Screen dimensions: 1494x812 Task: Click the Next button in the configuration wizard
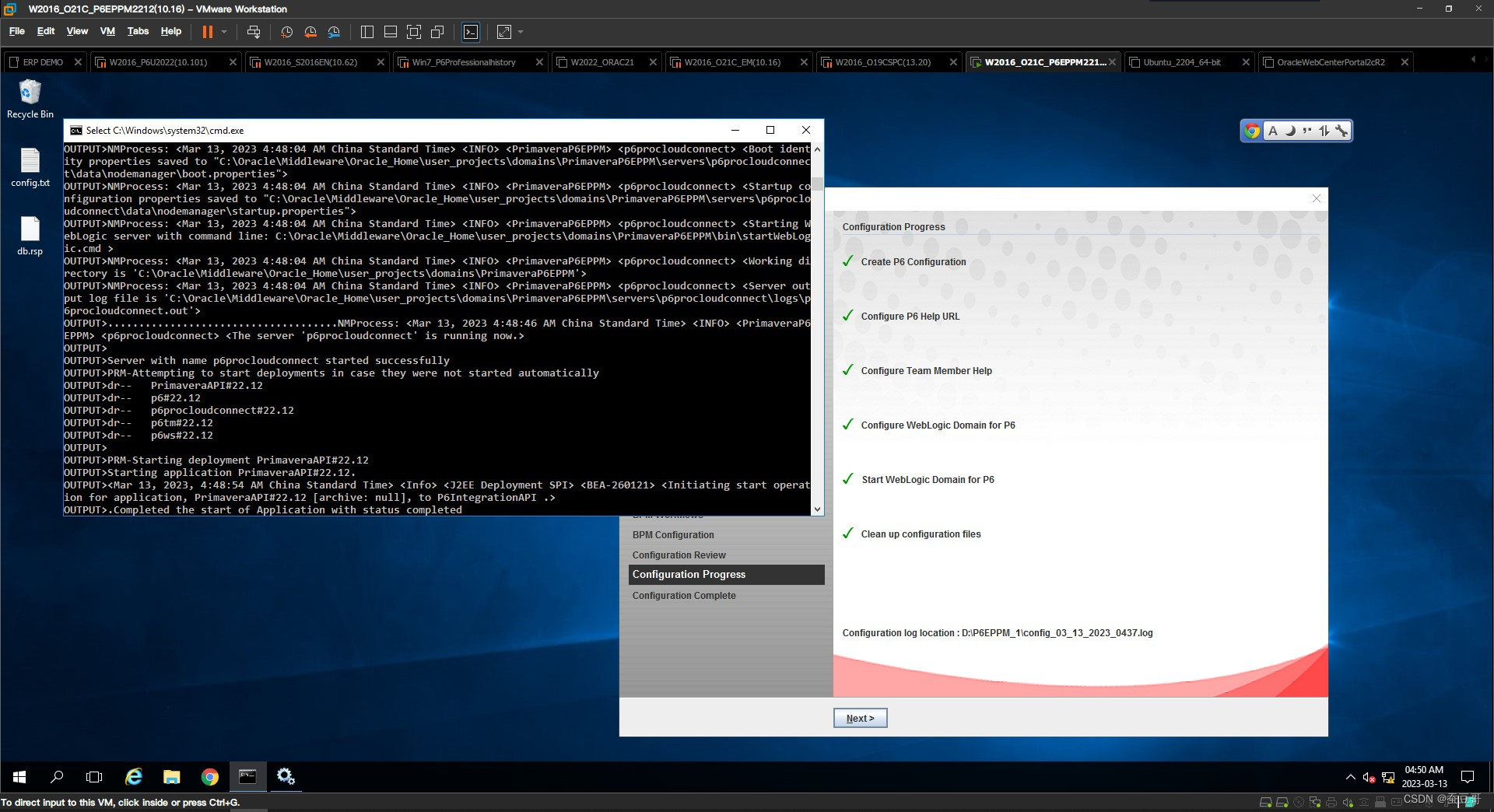coord(860,718)
